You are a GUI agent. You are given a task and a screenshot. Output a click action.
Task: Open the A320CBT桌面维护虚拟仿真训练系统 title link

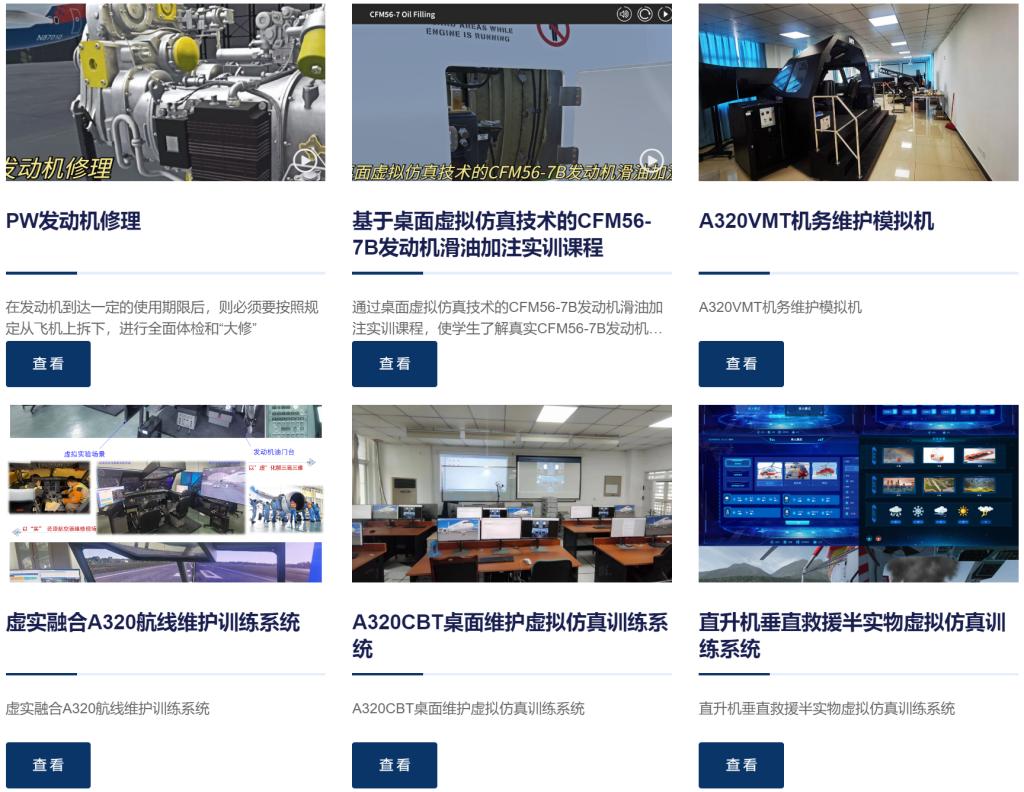point(510,635)
